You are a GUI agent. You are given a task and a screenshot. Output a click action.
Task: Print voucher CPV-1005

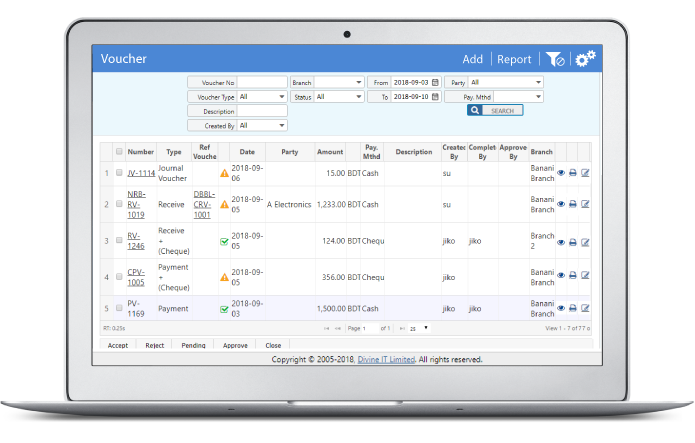point(573,275)
